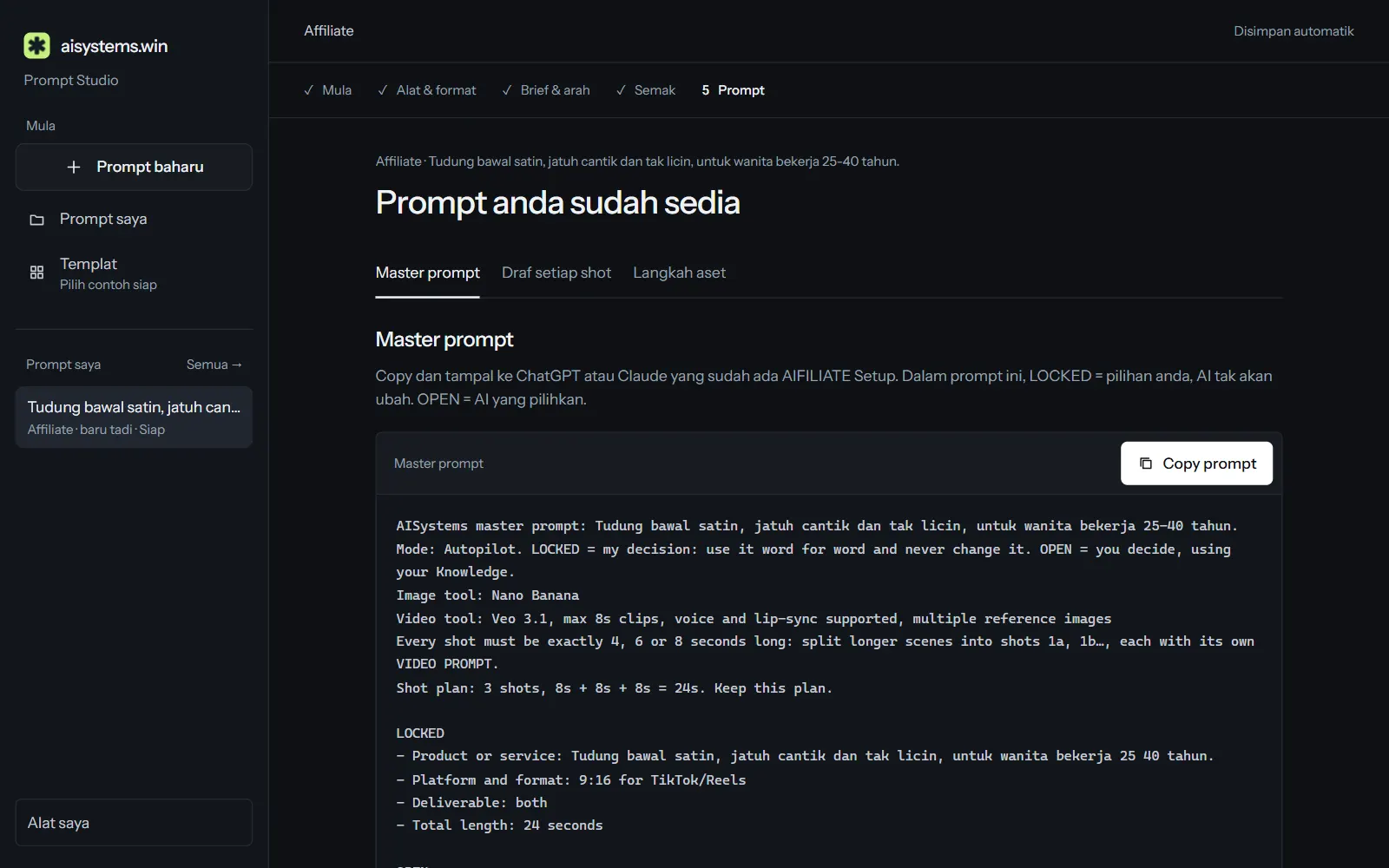This screenshot has width=1389, height=868.
Task: Open Templat, Pilih contoh siap
Action: coord(134,273)
